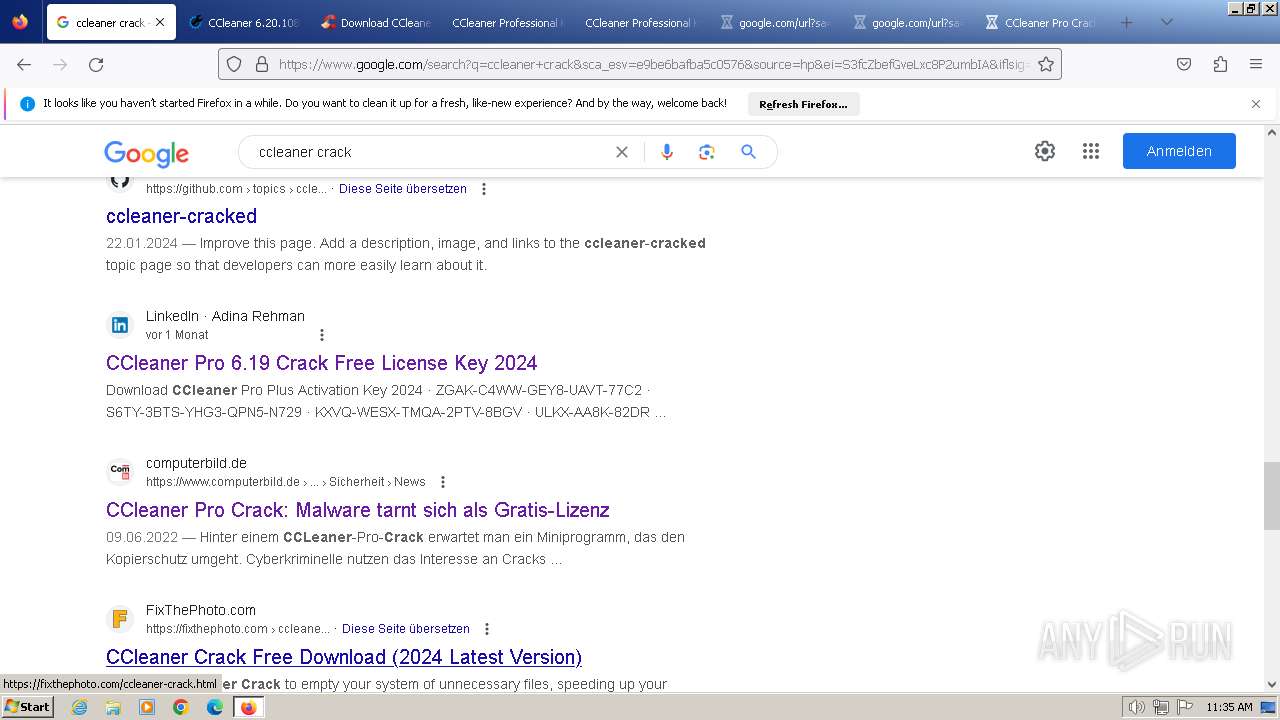
Task: Open more options for the computerbild.de result
Action: tap(443, 482)
